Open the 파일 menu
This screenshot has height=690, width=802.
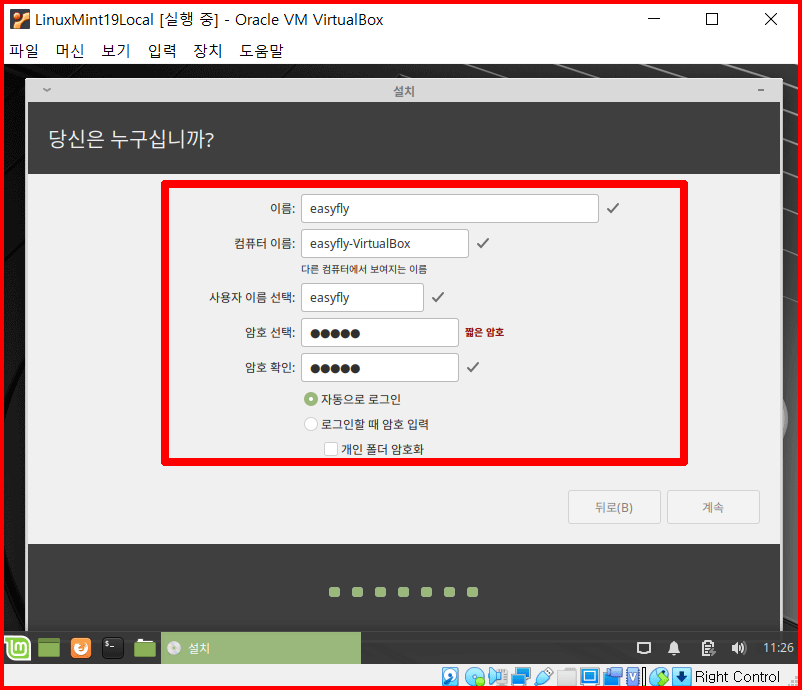[x=24, y=51]
